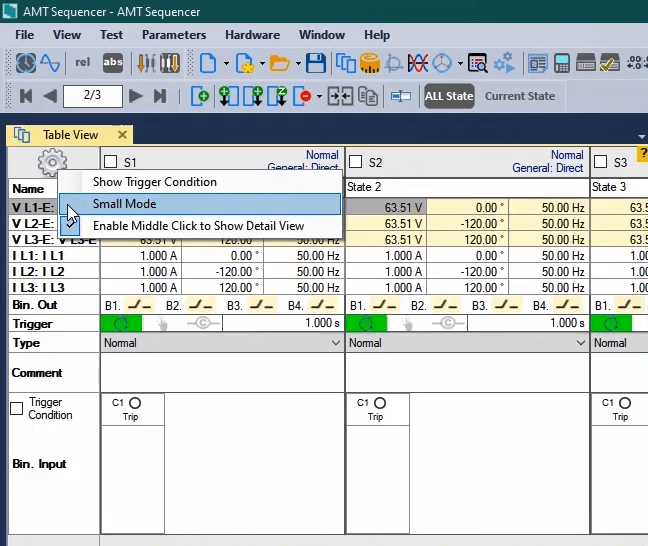Click the Save floppy disk icon
648x546 pixels.
tap(316, 64)
